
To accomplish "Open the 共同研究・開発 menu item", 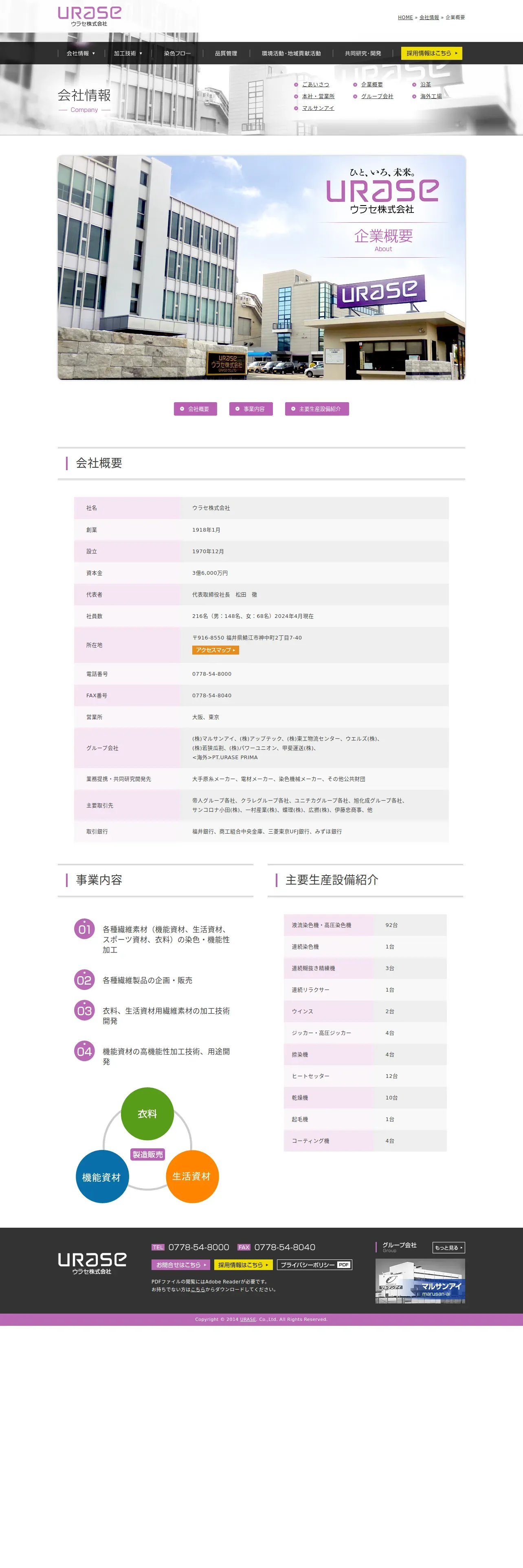I will [x=363, y=54].
